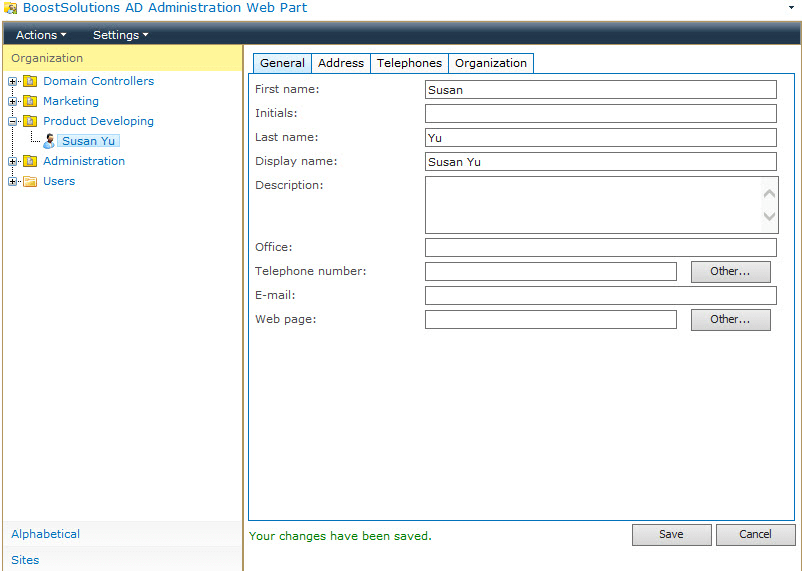Click the Save button
Screen dimensions: 802x571
[672, 535]
